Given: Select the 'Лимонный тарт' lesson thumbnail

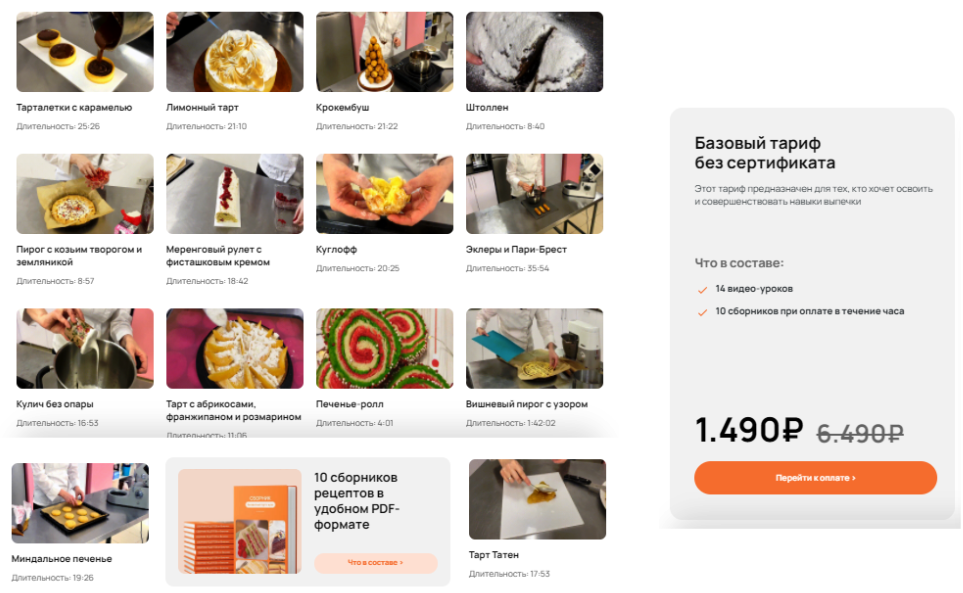Looking at the screenshot, I should [235, 52].
